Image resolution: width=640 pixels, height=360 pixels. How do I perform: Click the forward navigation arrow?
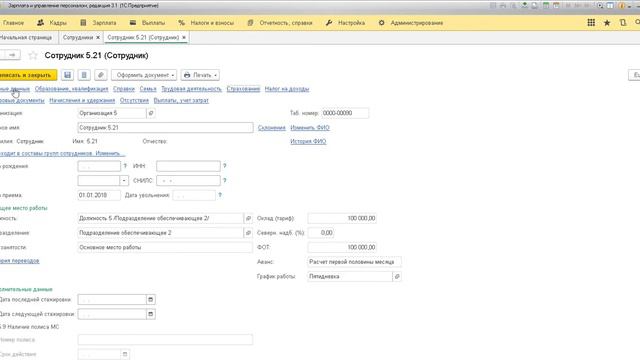pyautogui.click(x=12, y=55)
